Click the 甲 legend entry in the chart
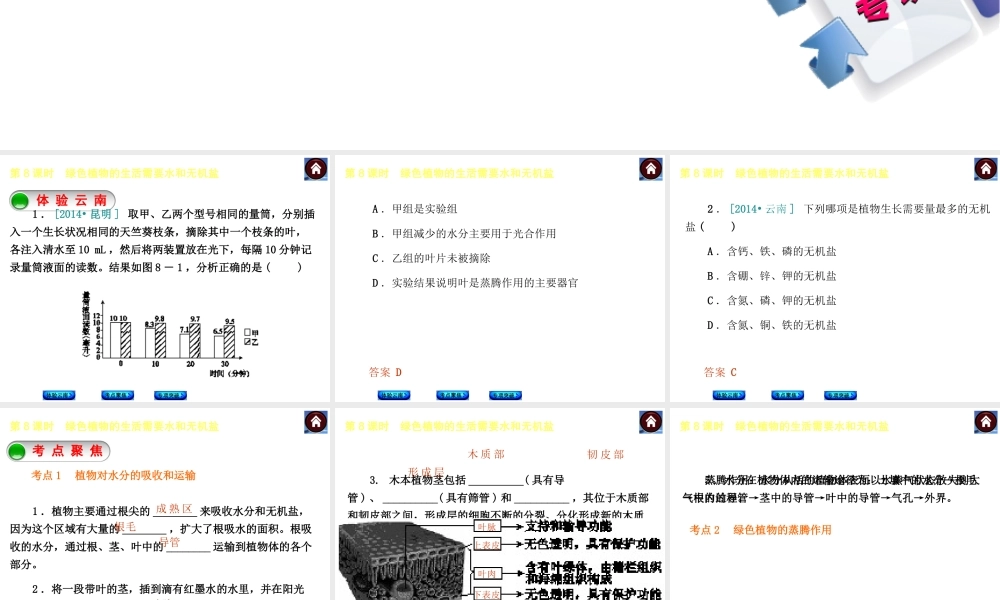The height and width of the screenshot is (600, 1000). pyautogui.click(x=251, y=332)
